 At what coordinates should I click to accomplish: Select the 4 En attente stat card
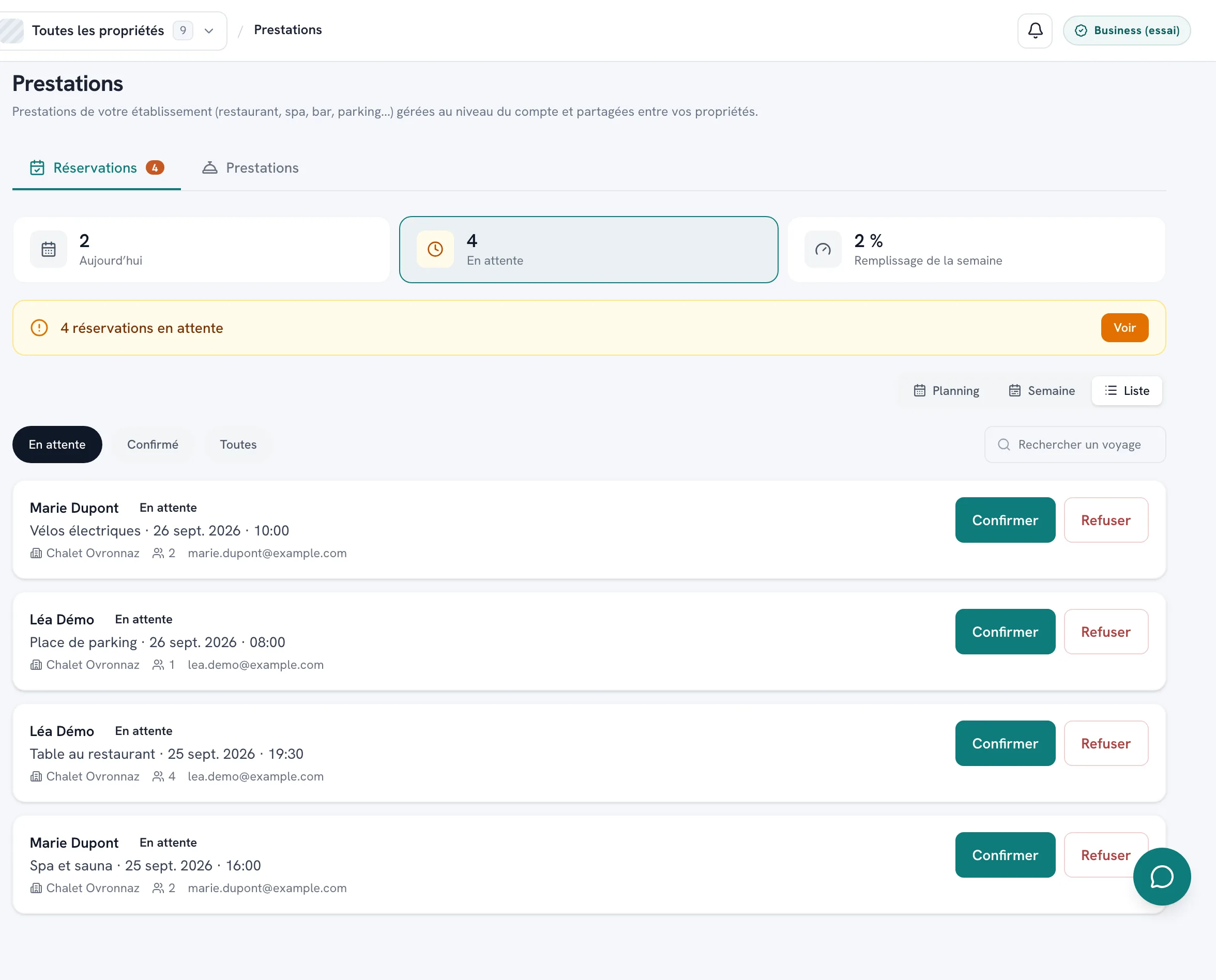point(588,249)
